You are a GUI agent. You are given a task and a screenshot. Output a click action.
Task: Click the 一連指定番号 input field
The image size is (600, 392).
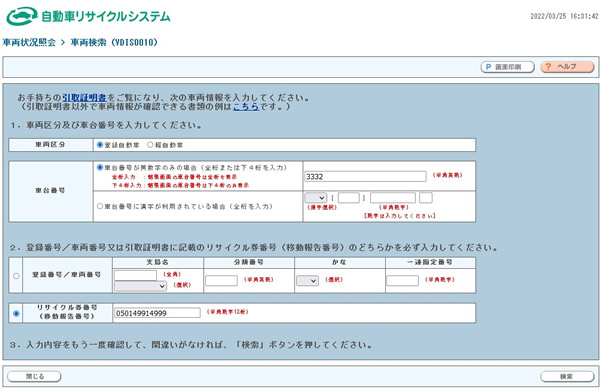pos(403,281)
